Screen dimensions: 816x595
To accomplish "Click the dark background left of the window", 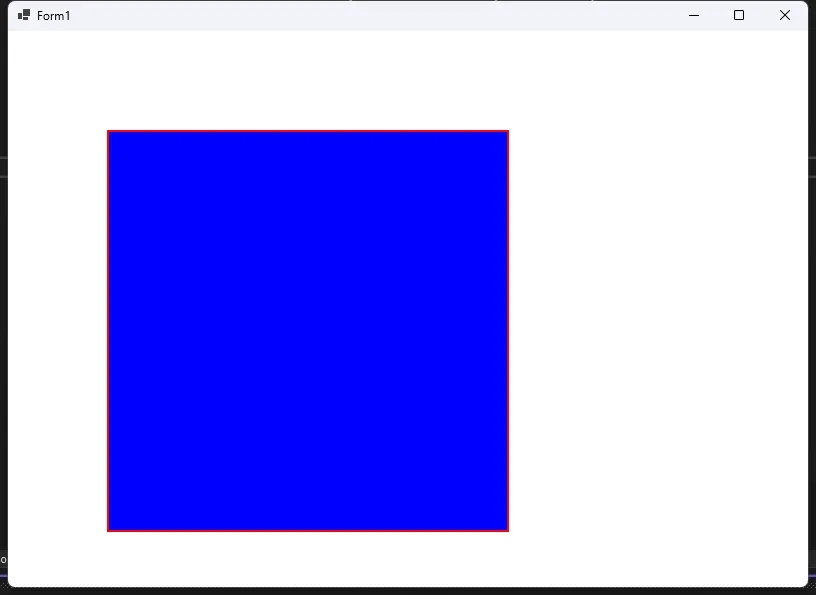I will 4,300.
